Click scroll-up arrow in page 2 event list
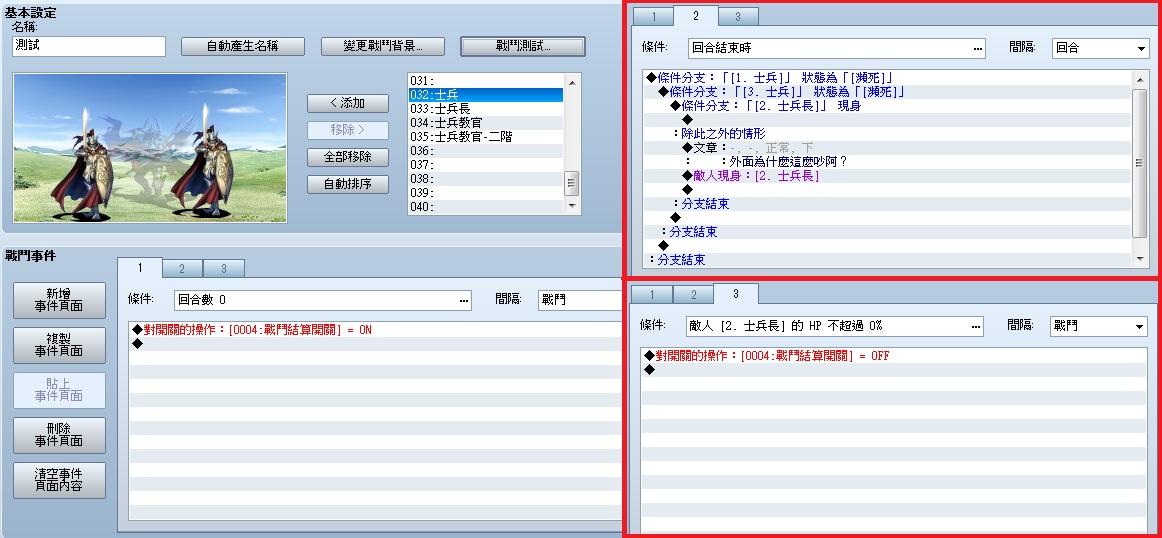The width and height of the screenshot is (1162, 538). pos(1140,77)
